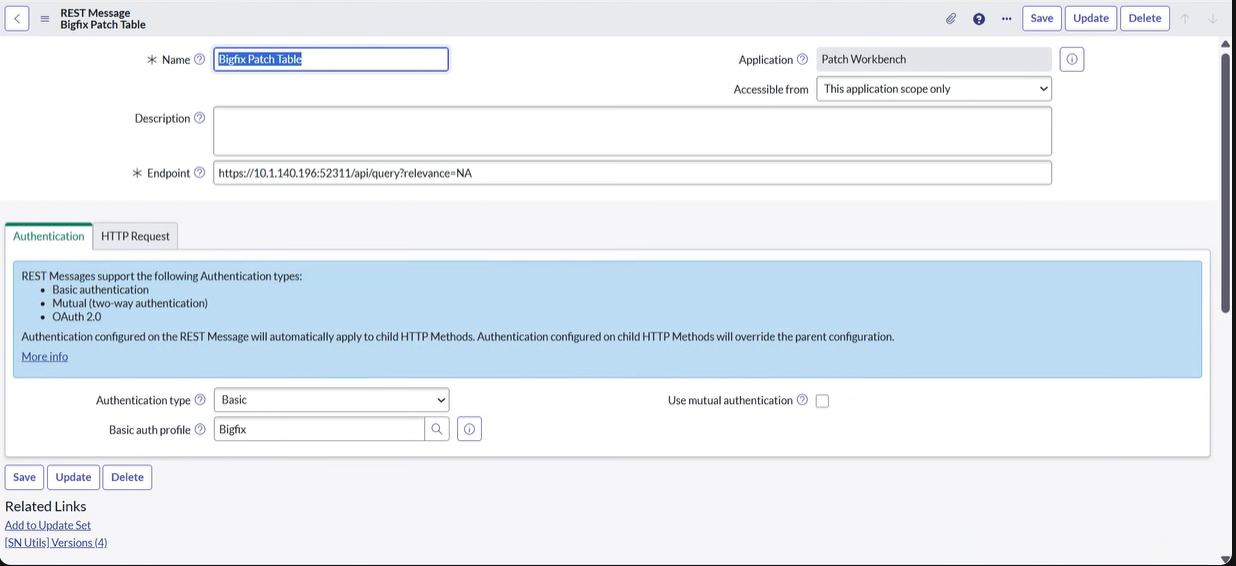Click Save button in header
The image size is (1236, 566).
1042,18
